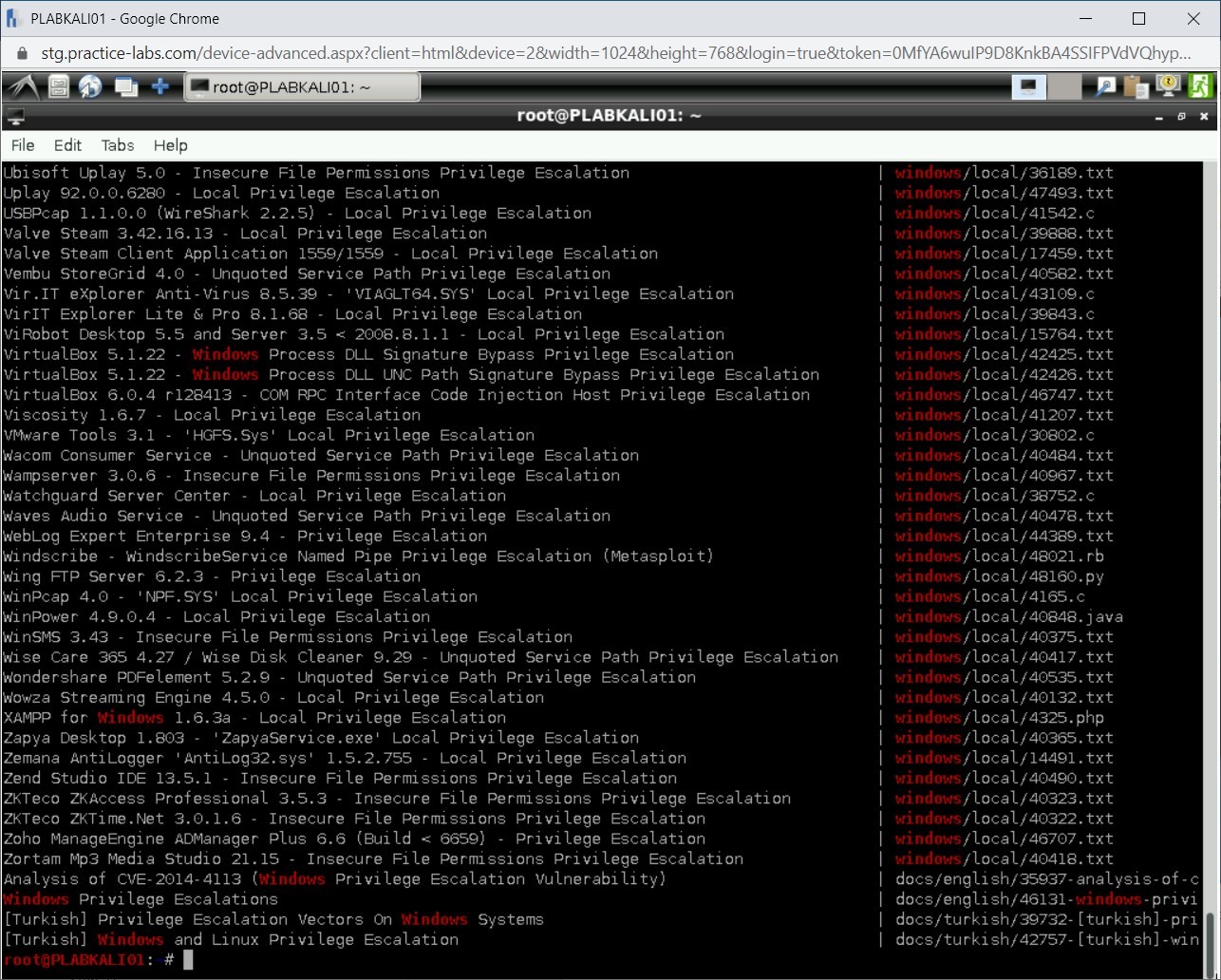1221x980 pixels.
Task: Open the Tabs menu
Action: click(118, 145)
